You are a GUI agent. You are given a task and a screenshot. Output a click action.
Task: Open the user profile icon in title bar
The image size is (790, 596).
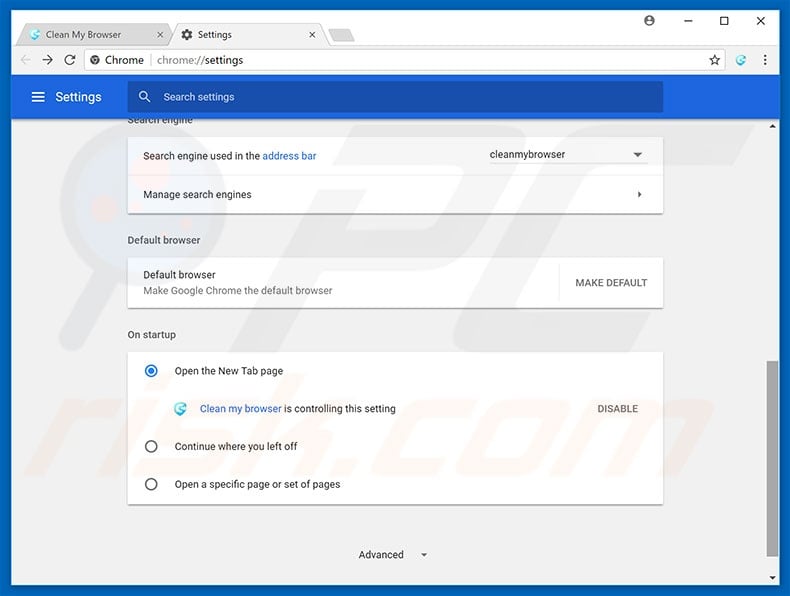click(649, 21)
